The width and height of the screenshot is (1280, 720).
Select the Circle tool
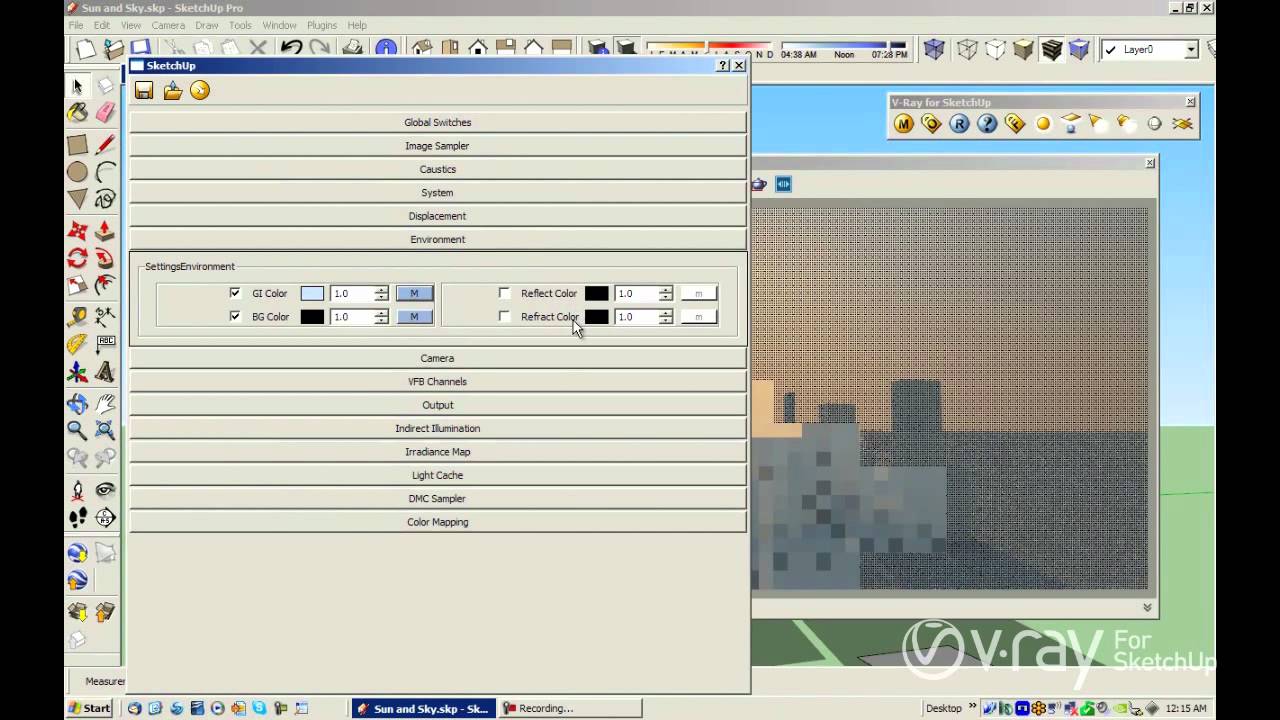(77, 172)
